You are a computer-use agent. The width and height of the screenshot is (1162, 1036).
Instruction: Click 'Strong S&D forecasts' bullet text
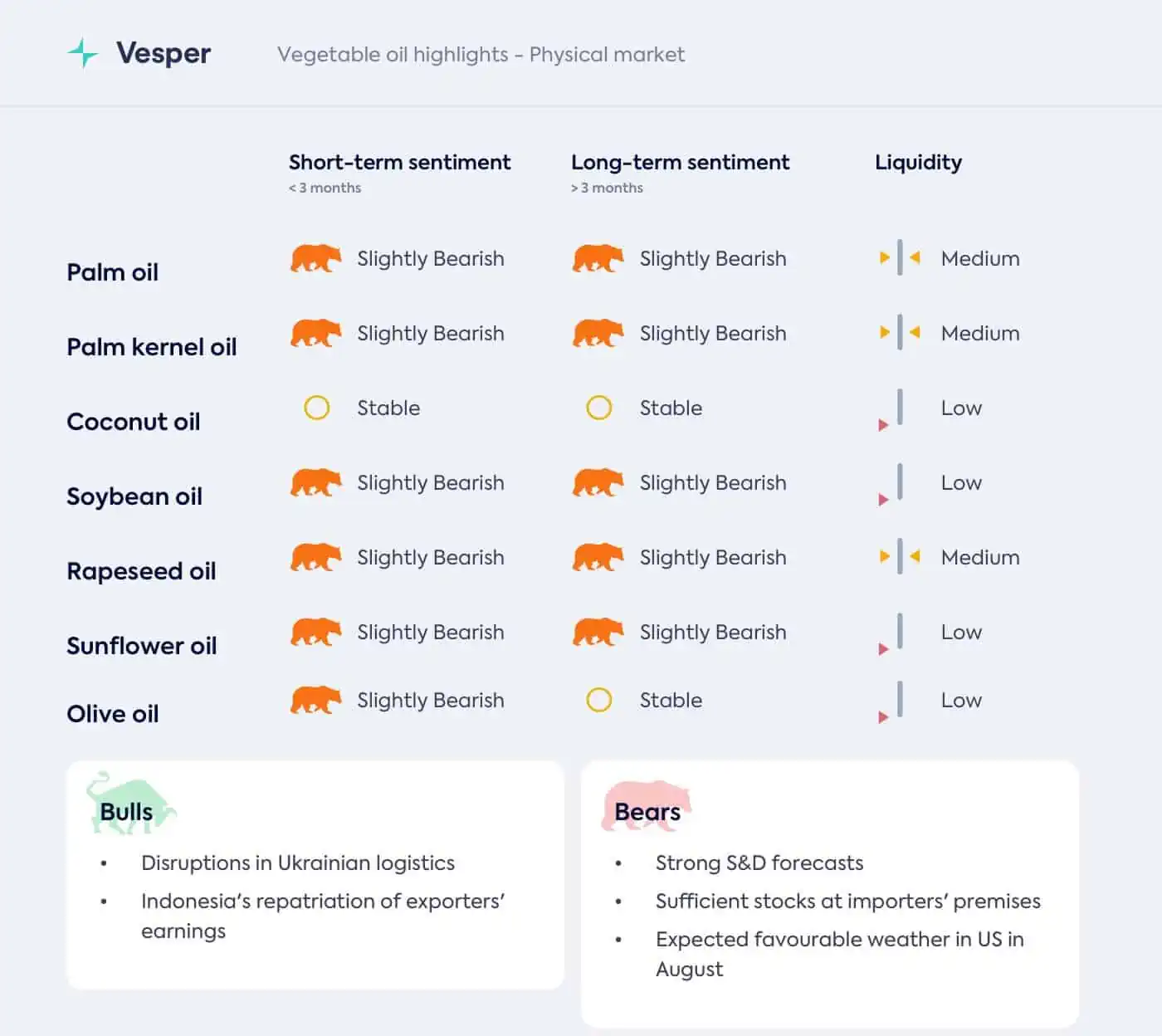click(759, 863)
